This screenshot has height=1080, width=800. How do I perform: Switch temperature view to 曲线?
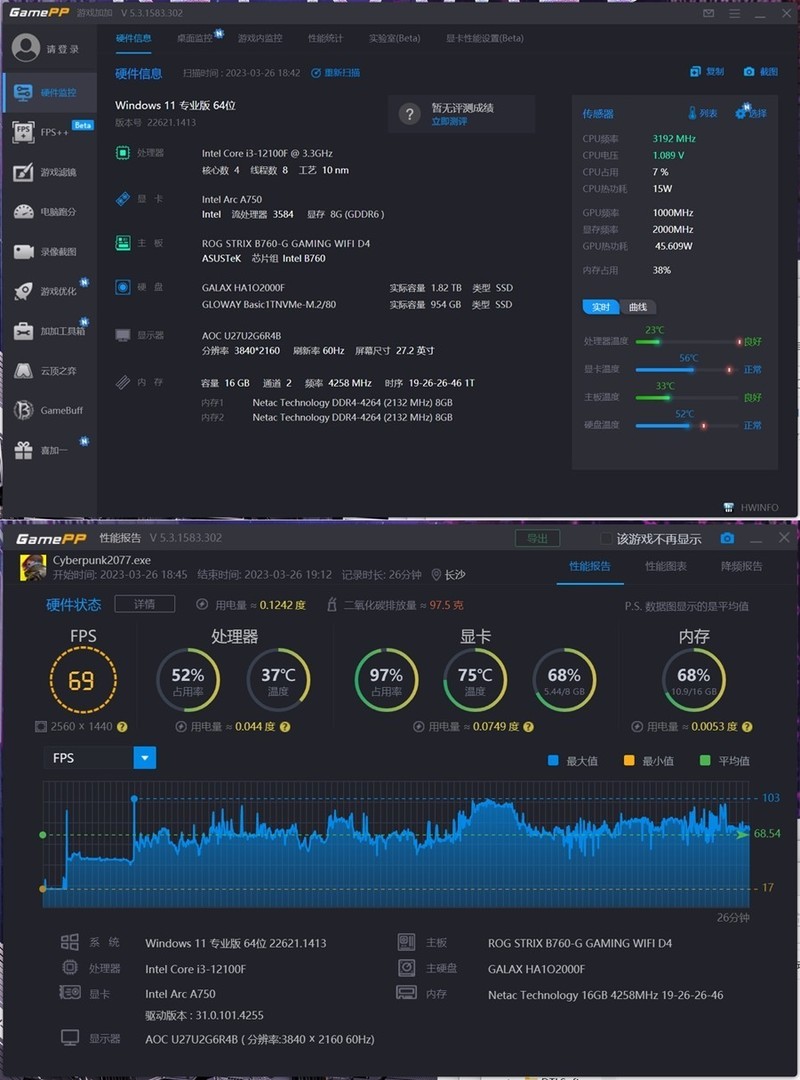tap(638, 307)
